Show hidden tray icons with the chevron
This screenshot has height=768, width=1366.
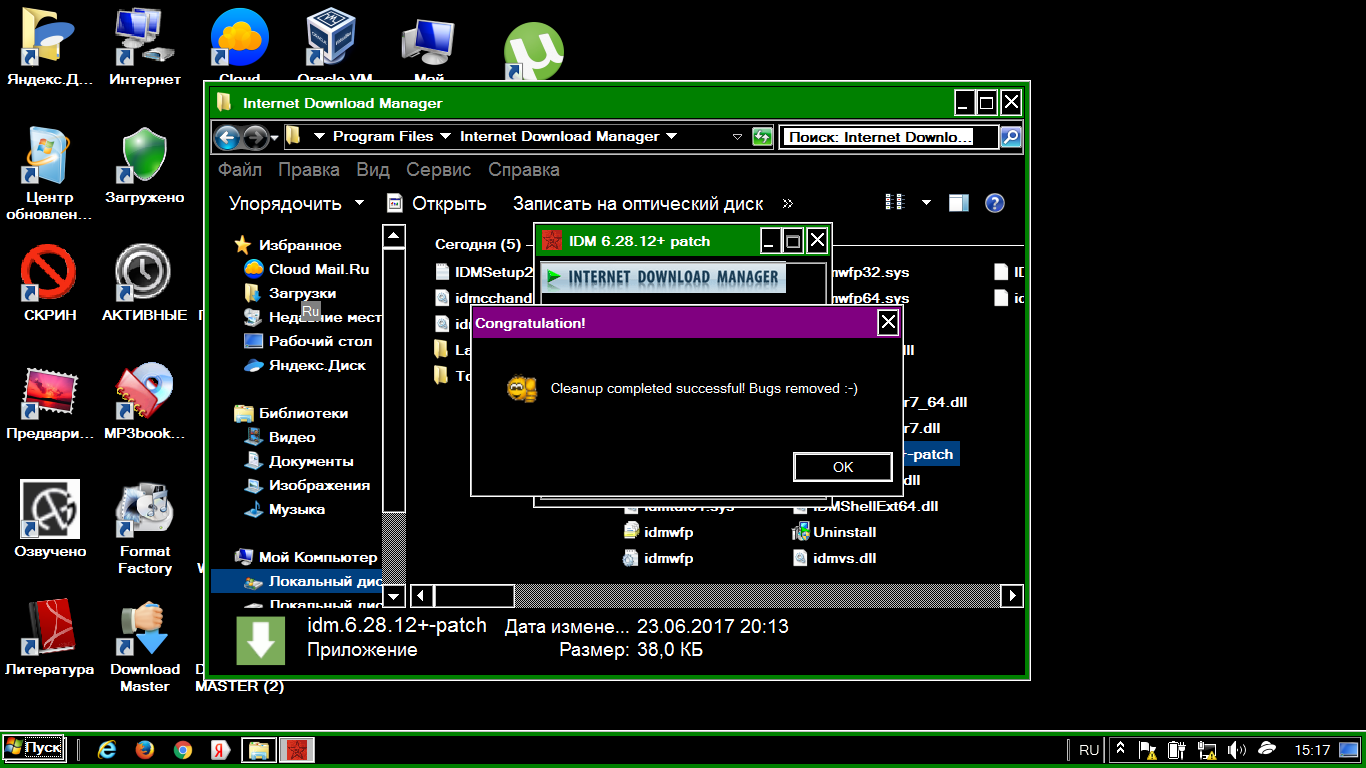[x=1121, y=749]
